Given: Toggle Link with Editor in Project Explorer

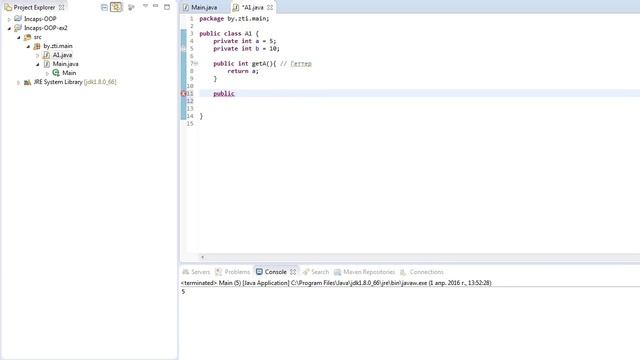Looking at the screenshot, I should coord(116,7).
